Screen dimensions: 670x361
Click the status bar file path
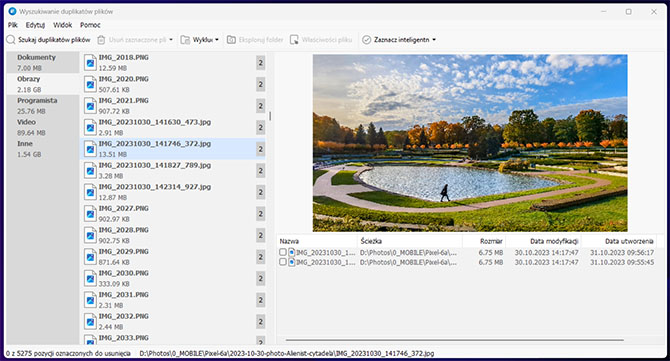click(x=287, y=353)
